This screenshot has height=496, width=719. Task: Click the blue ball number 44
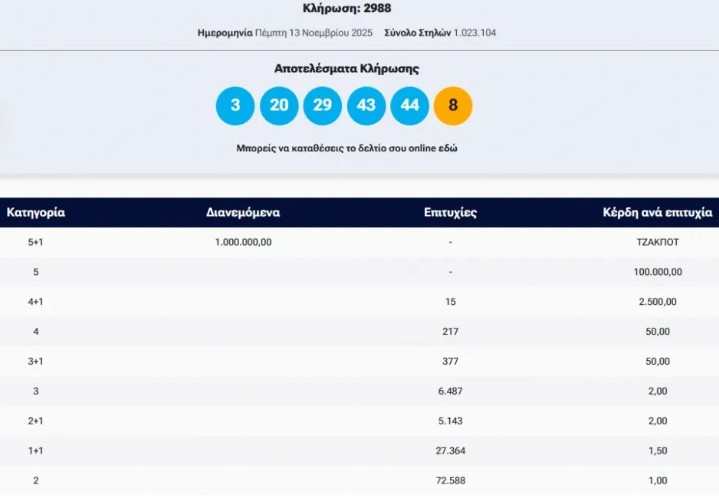409,106
